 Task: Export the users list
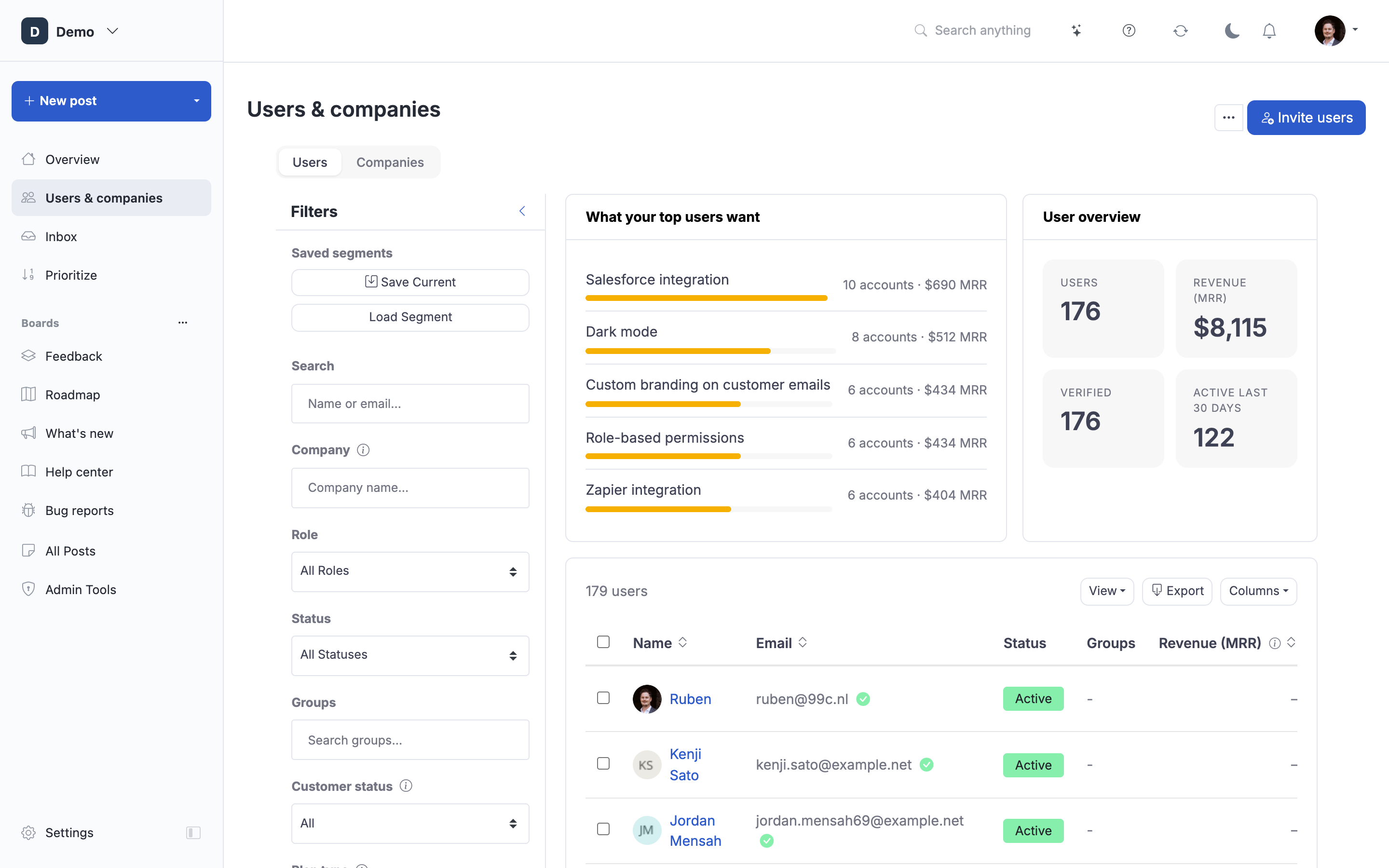(1177, 591)
